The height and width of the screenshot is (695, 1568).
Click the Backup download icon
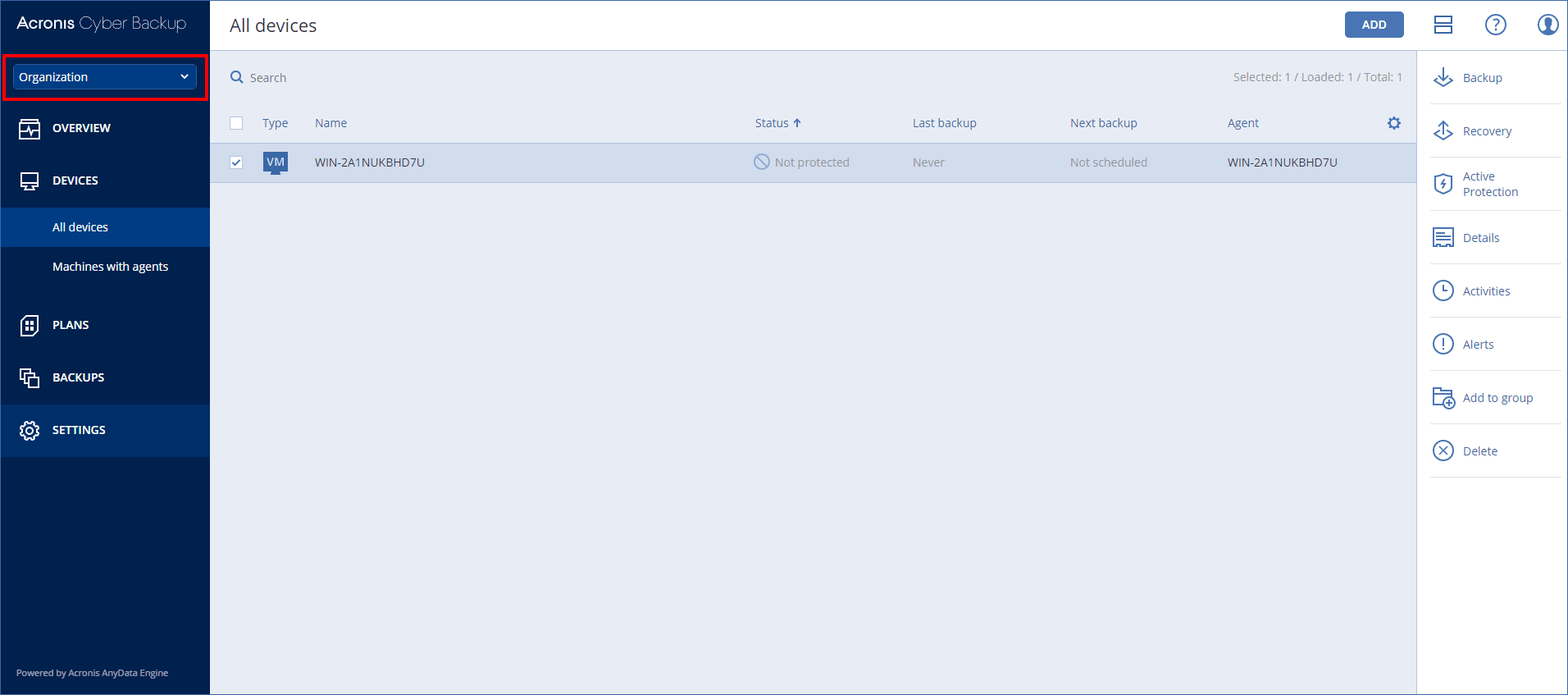pos(1443,78)
